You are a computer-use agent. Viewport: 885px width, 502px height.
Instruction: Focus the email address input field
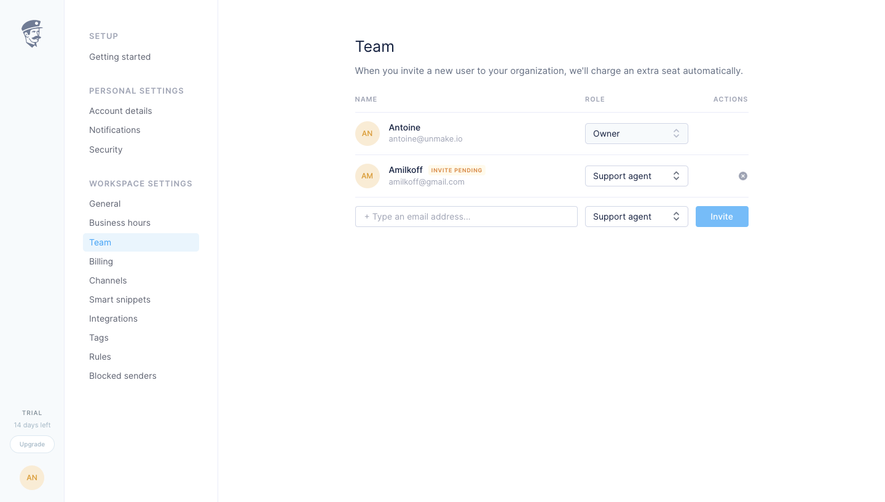pyautogui.click(x=466, y=217)
